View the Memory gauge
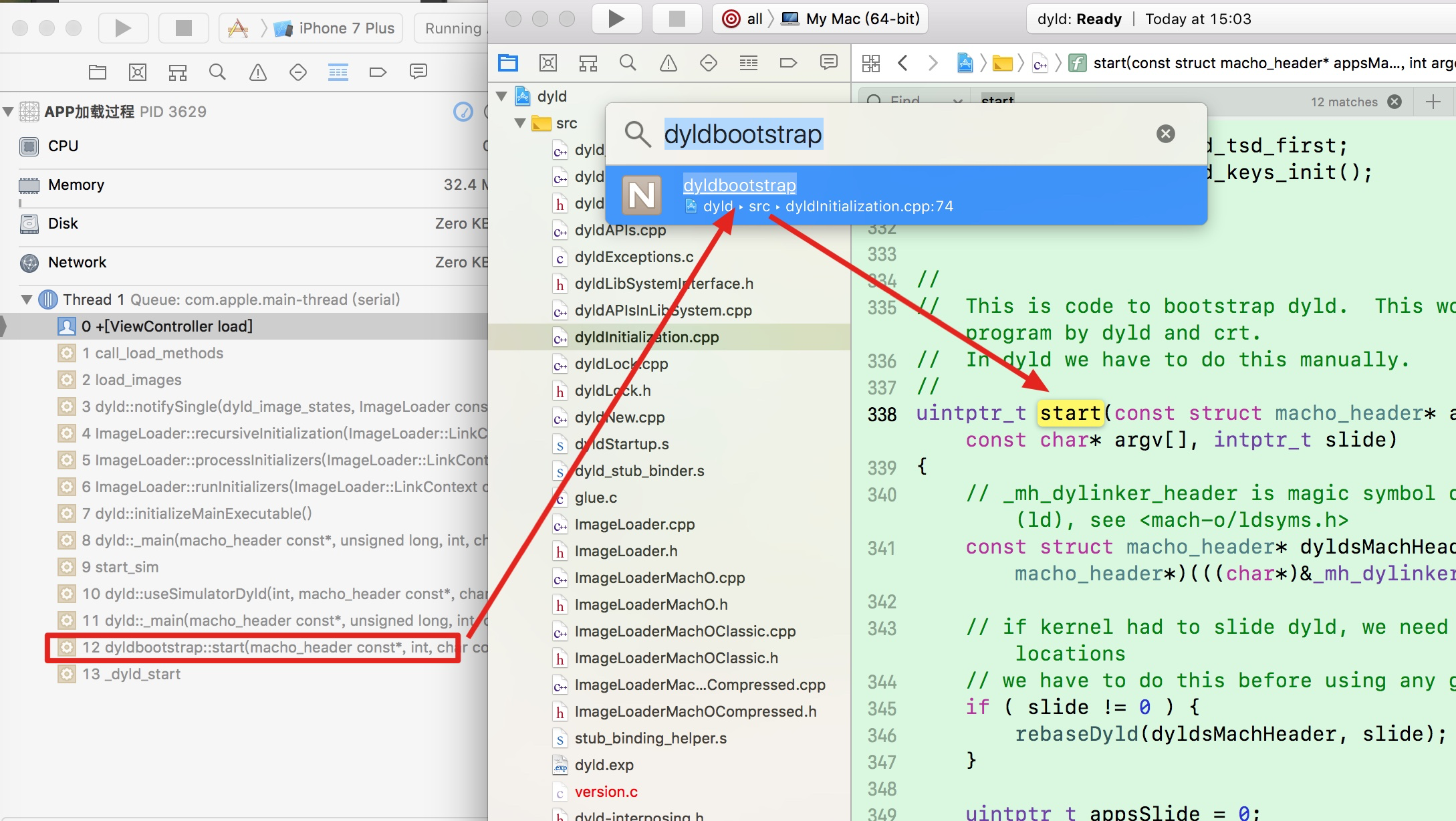 pyautogui.click(x=76, y=185)
